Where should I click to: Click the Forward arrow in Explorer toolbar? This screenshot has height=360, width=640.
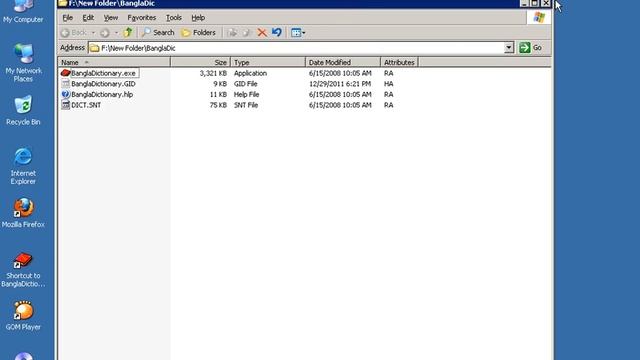pos(105,33)
